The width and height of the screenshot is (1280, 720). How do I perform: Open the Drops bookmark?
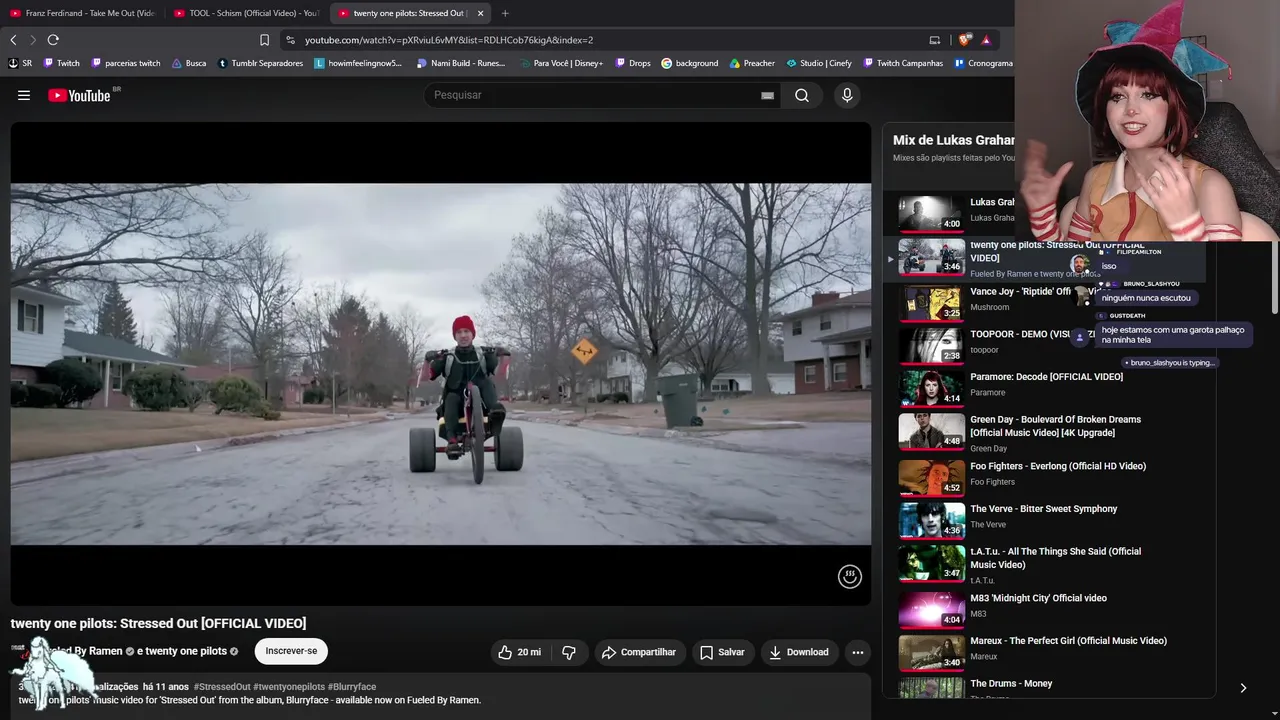(x=633, y=63)
